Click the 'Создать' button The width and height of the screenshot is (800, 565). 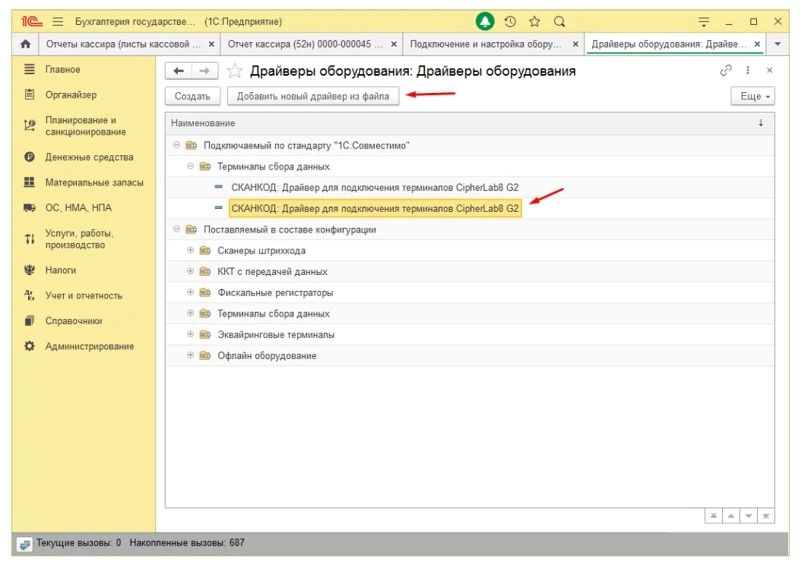[x=192, y=96]
